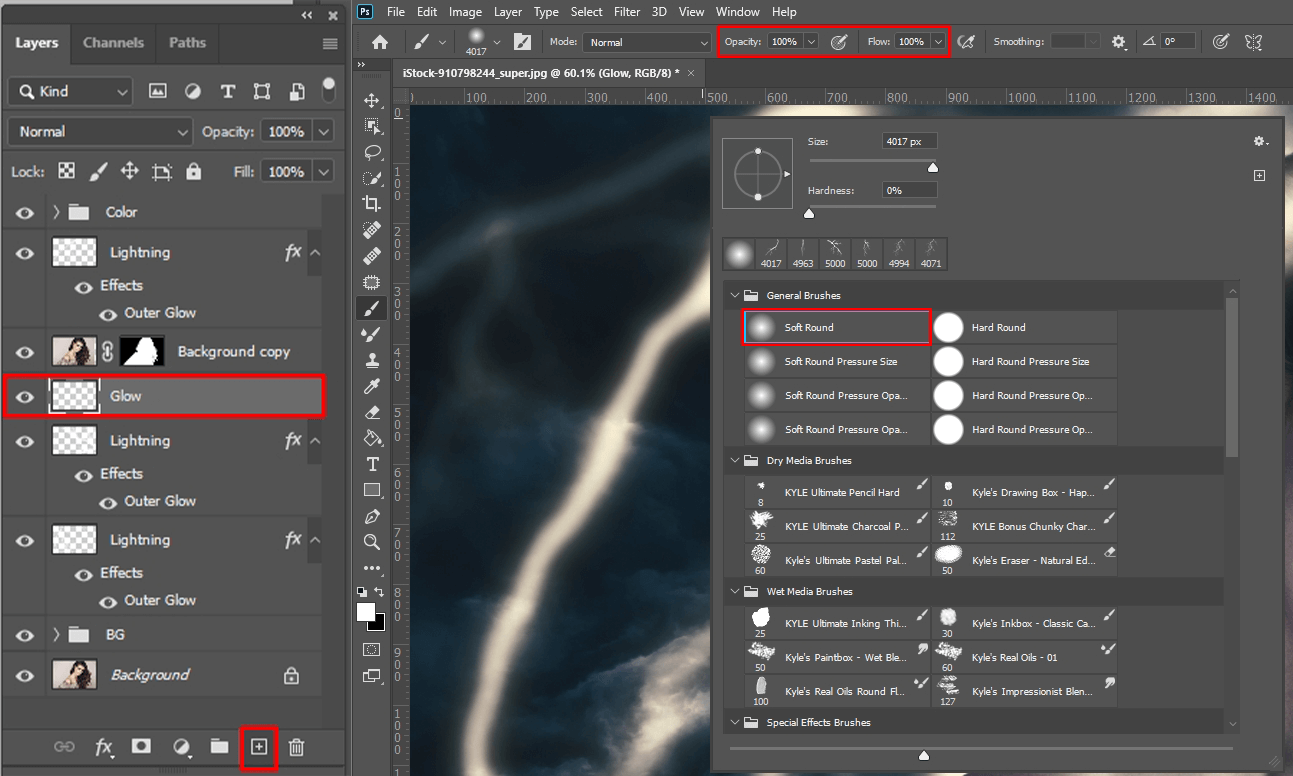This screenshot has height=776, width=1293.
Task: Collapse the General Brushes folder
Action: (x=736, y=296)
